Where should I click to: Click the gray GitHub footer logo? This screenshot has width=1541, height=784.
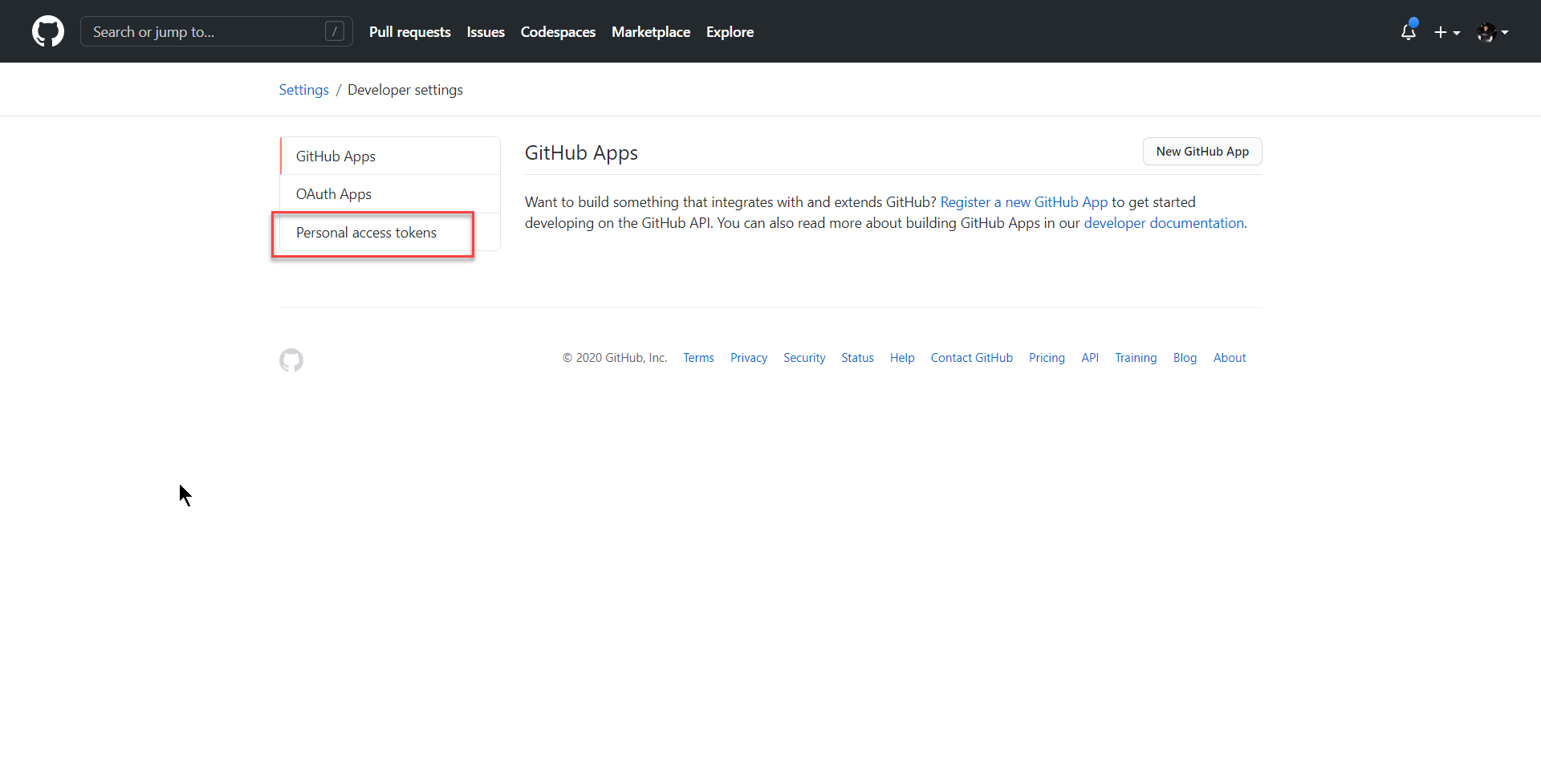click(x=291, y=360)
